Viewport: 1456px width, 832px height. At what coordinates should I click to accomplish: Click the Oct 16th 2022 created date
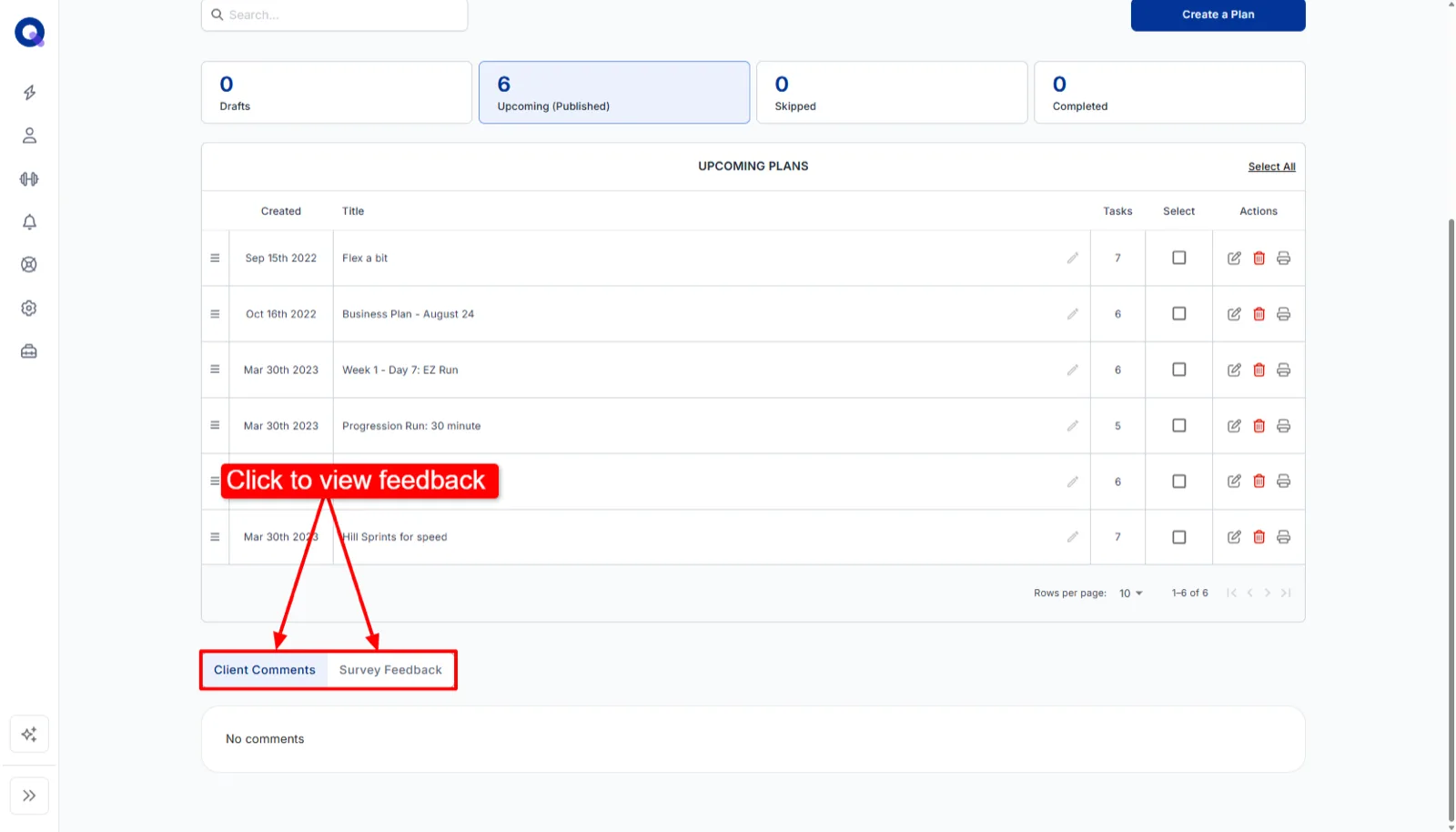click(281, 314)
